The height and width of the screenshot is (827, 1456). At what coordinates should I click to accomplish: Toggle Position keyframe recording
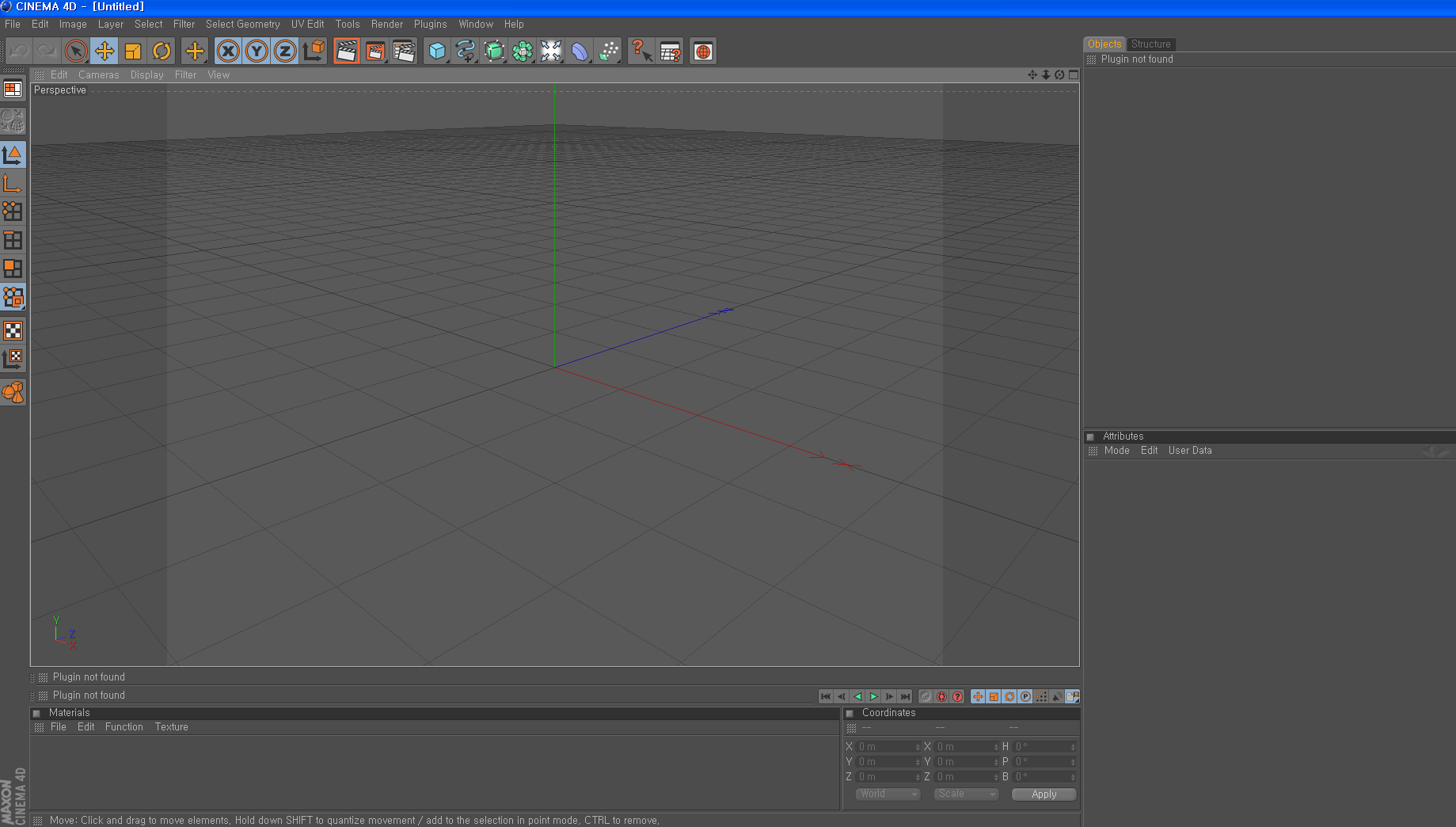(x=978, y=696)
